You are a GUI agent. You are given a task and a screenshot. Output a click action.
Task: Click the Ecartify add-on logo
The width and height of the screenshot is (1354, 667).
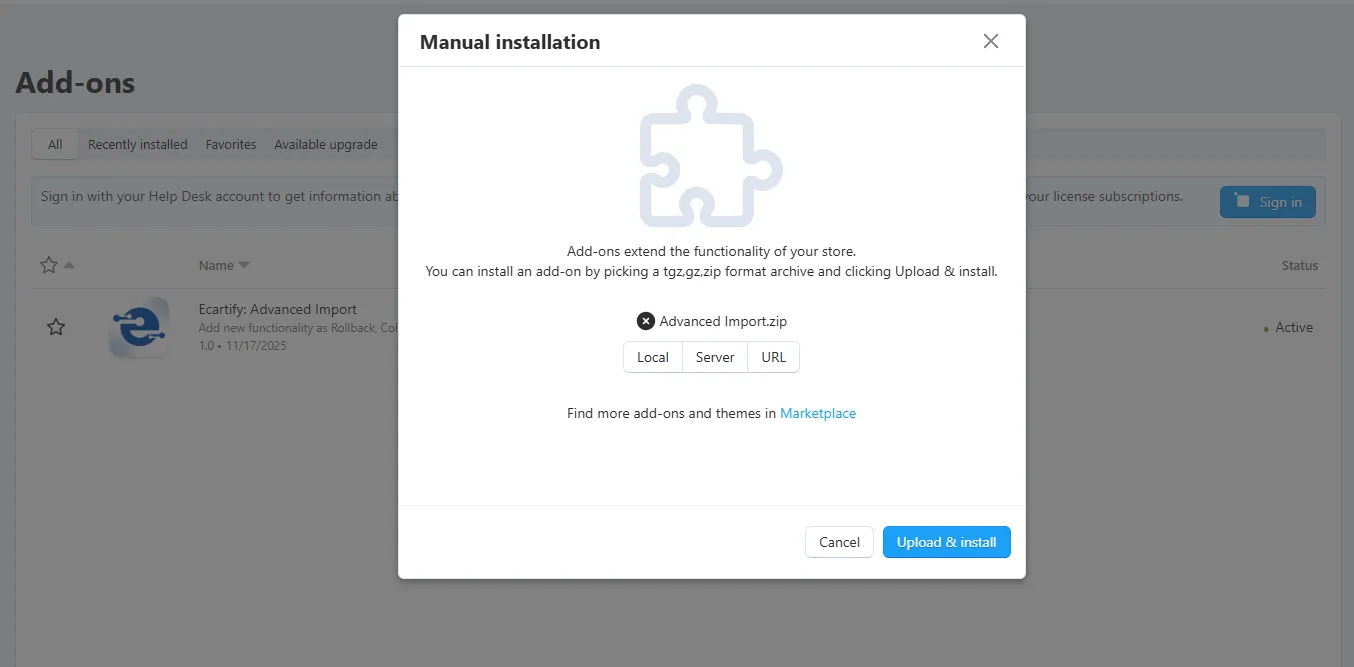point(139,328)
